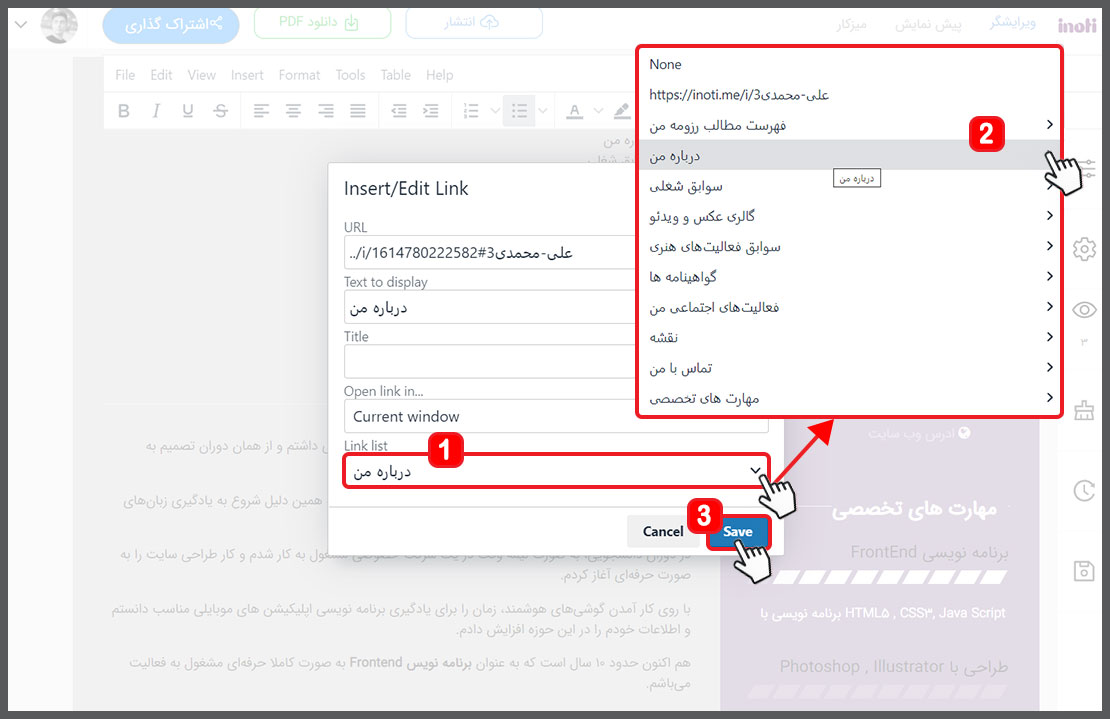1110x719 pixels.
Task: Expand the 'تماس با من' submenu arrow
Action: point(1050,367)
